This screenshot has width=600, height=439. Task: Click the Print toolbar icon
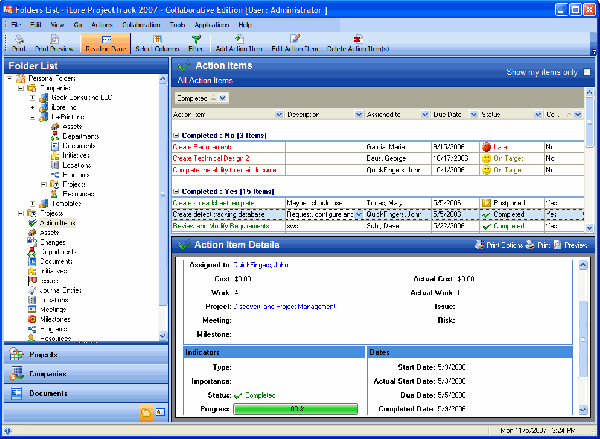pos(18,42)
